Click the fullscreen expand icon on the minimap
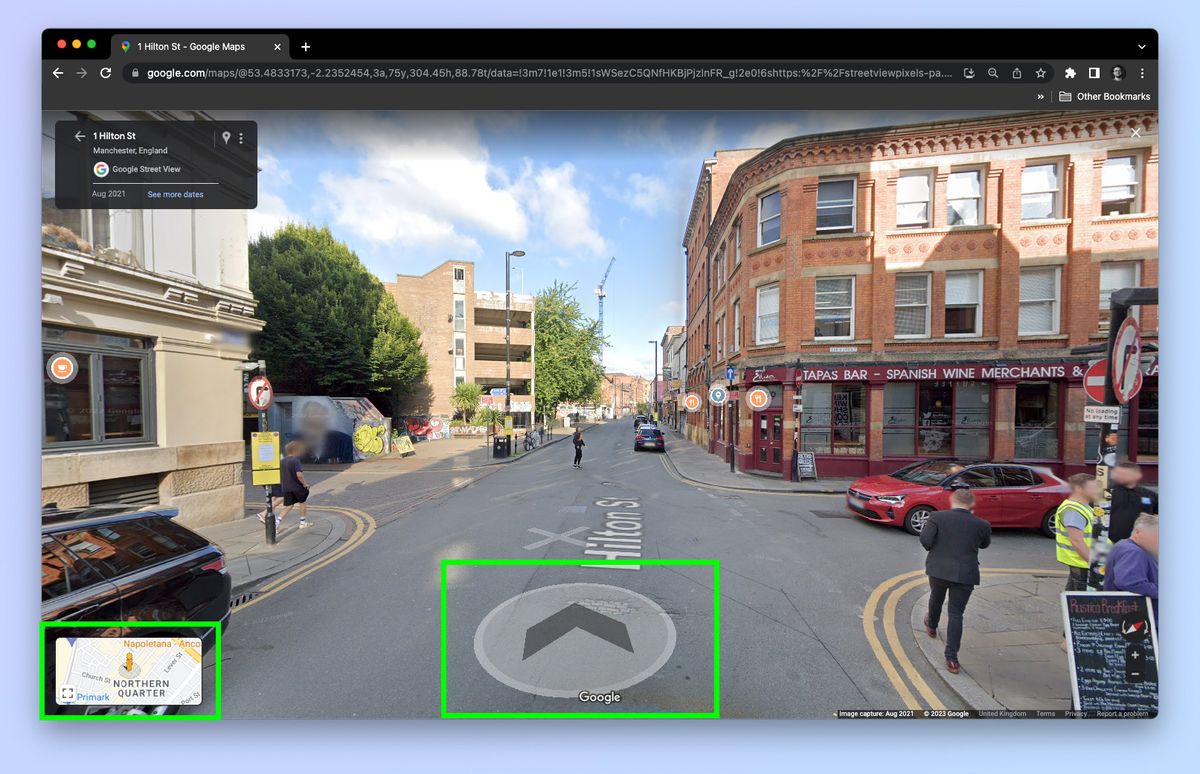 (69, 693)
